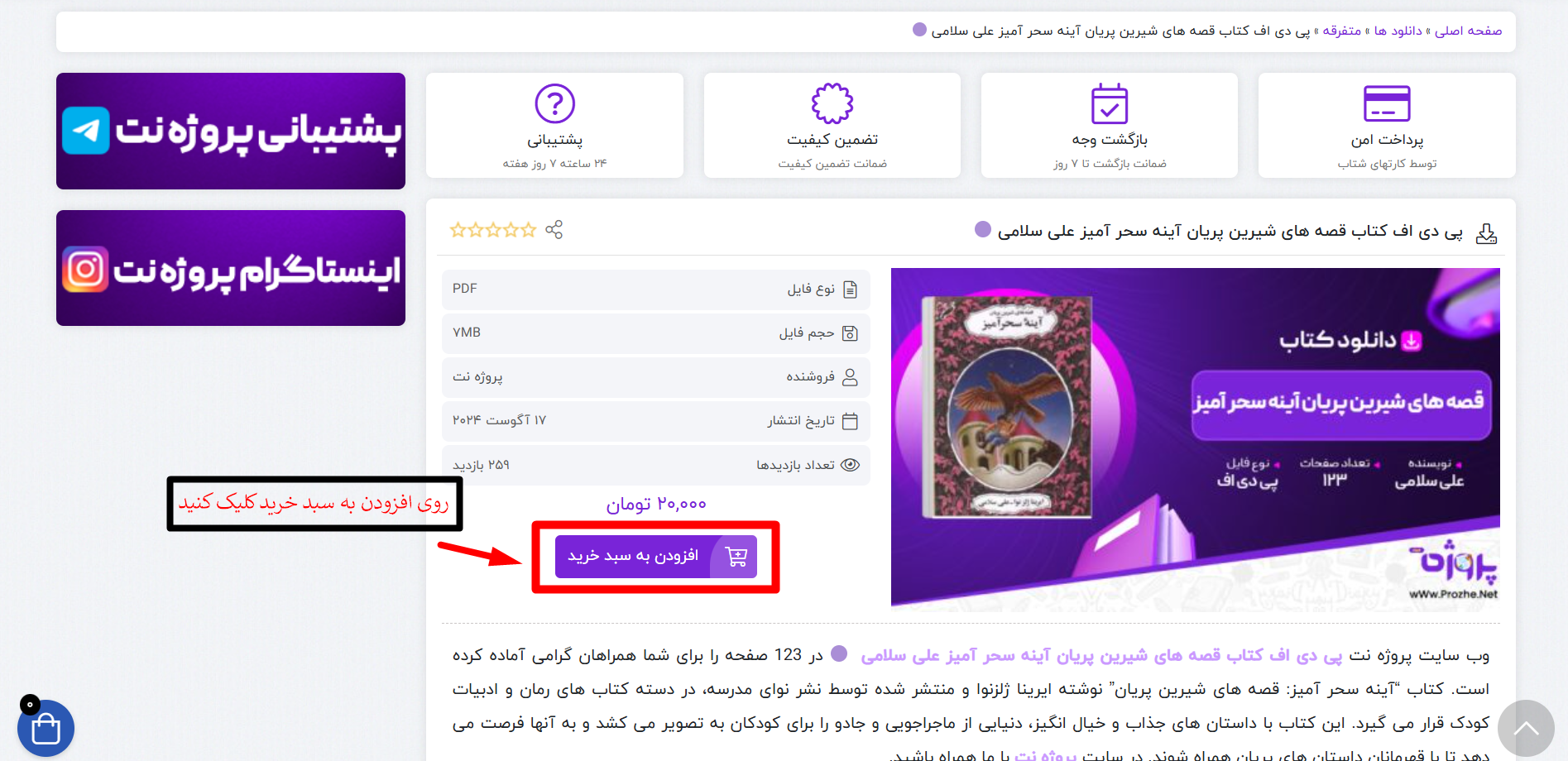
Task: Click the scroll-to-top arrow button
Action: coord(1526,729)
